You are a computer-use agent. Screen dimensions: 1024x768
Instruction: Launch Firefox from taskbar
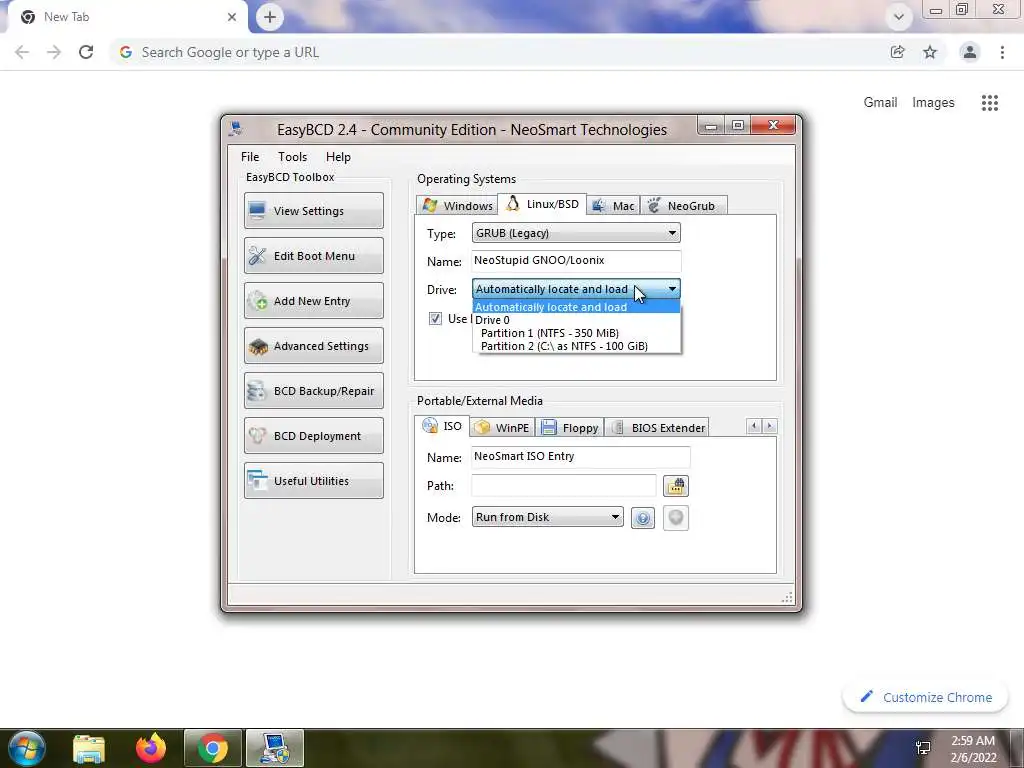click(x=151, y=748)
